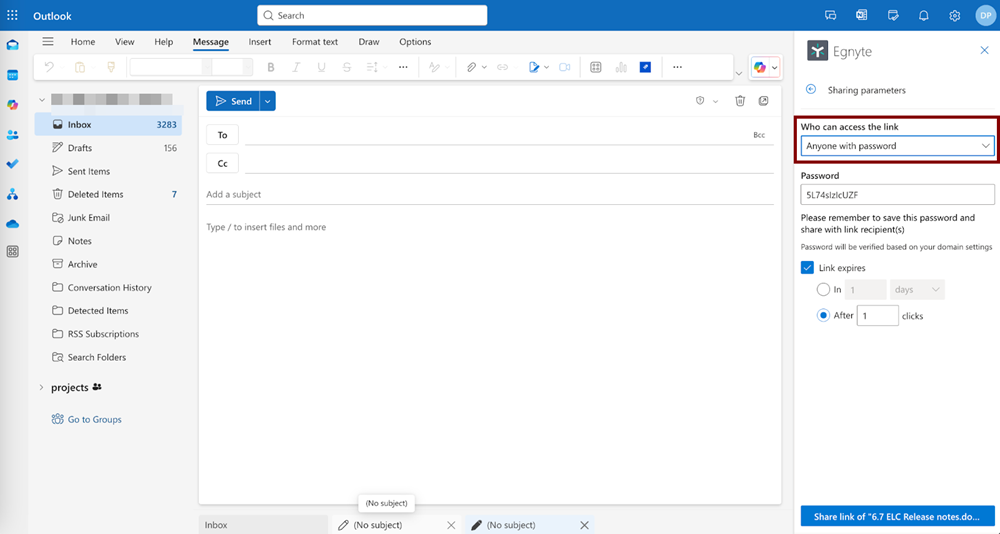The image size is (1000, 534).
Task: Click back arrow beside Sharing parameters
Action: click(811, 90)
